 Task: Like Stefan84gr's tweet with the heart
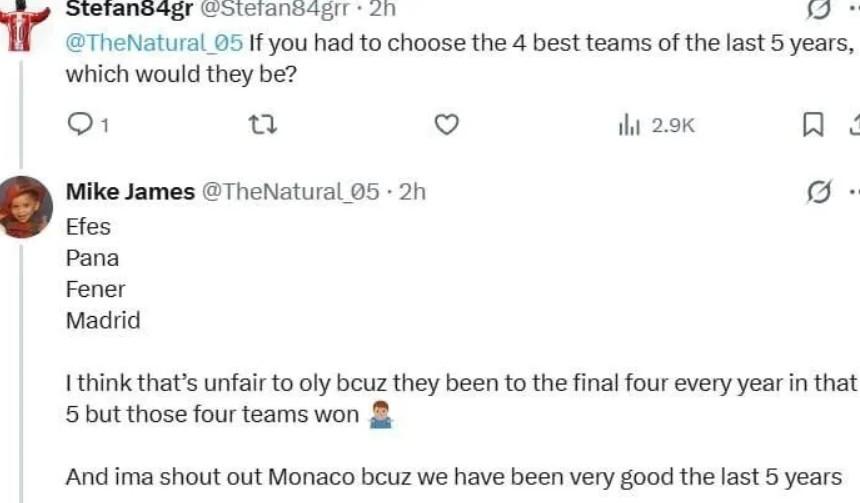447,124
